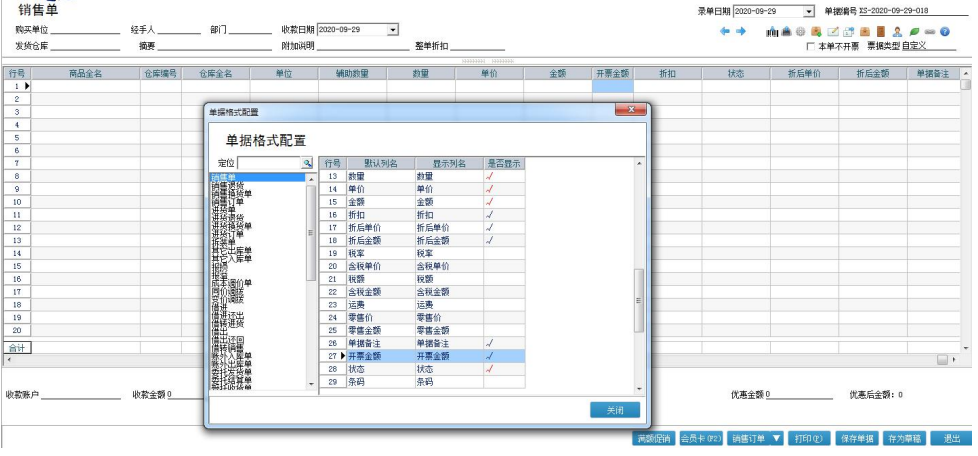Click the blue right arrow icon

click(x=741, y=31)
